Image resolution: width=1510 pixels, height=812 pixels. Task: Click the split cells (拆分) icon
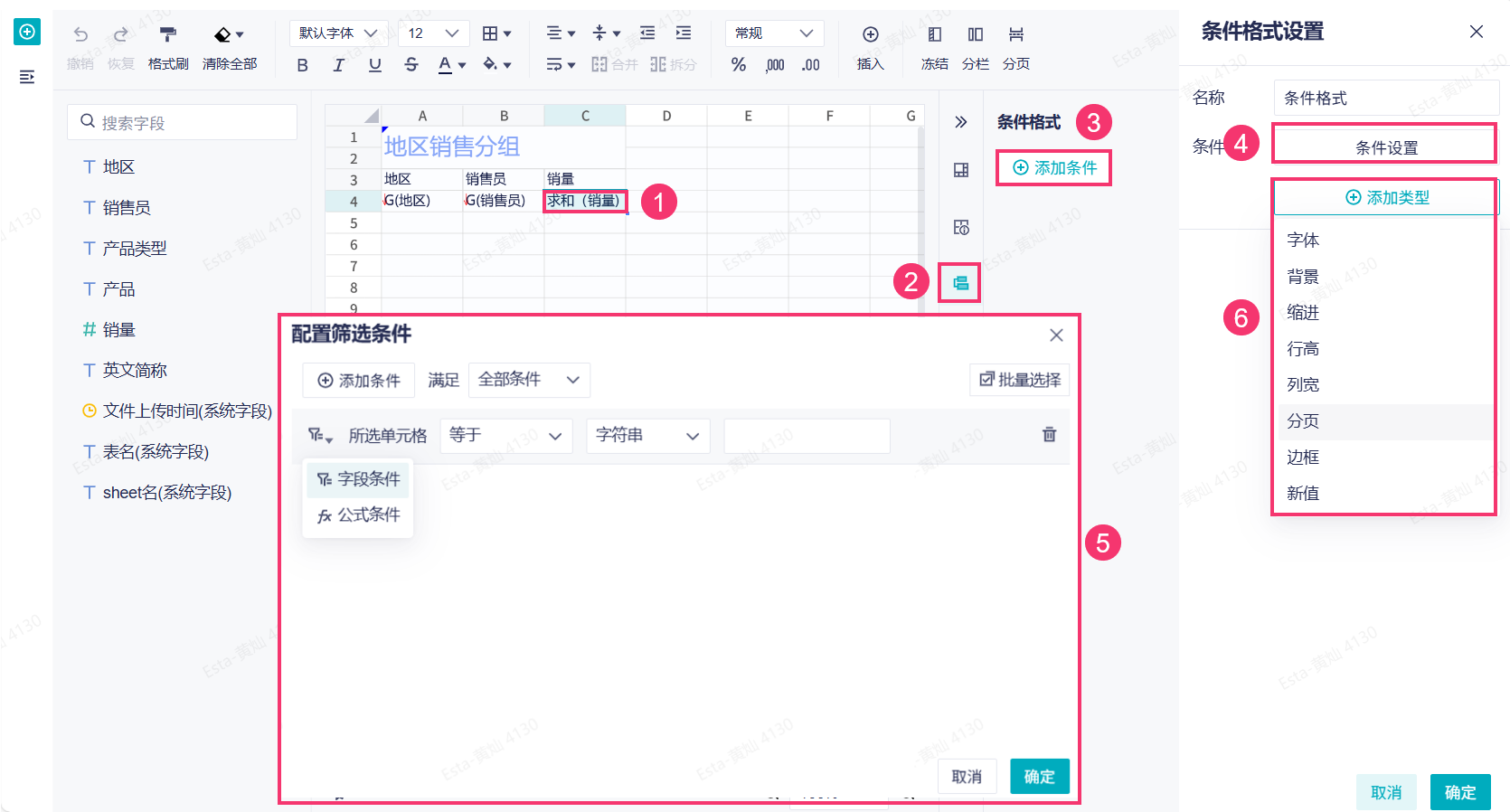[658, 65]
